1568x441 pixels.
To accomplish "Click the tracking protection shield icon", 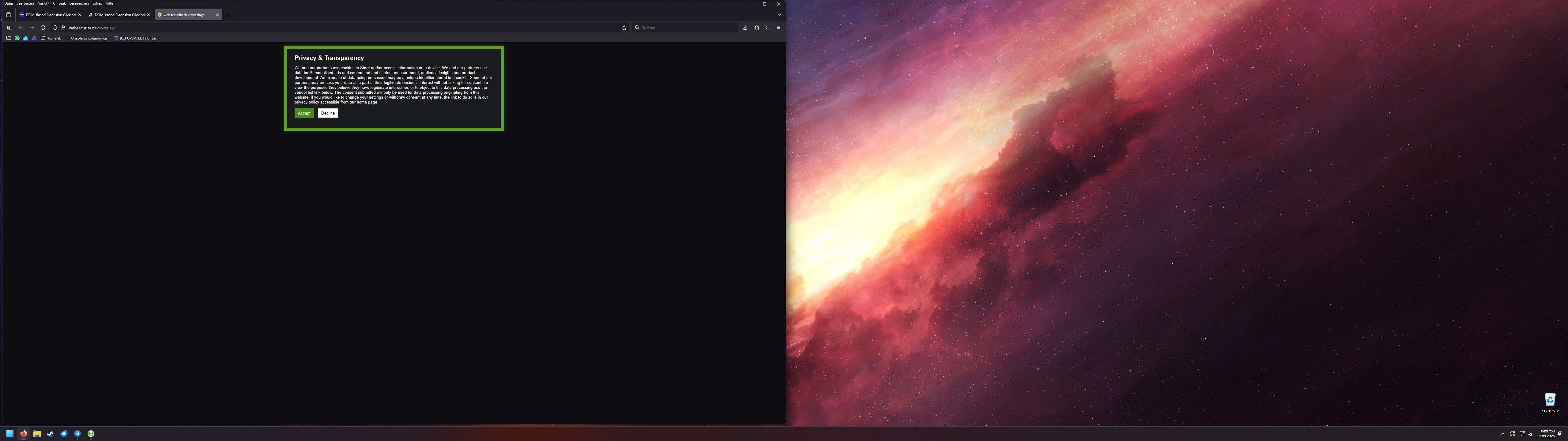I will coord(55,28).
